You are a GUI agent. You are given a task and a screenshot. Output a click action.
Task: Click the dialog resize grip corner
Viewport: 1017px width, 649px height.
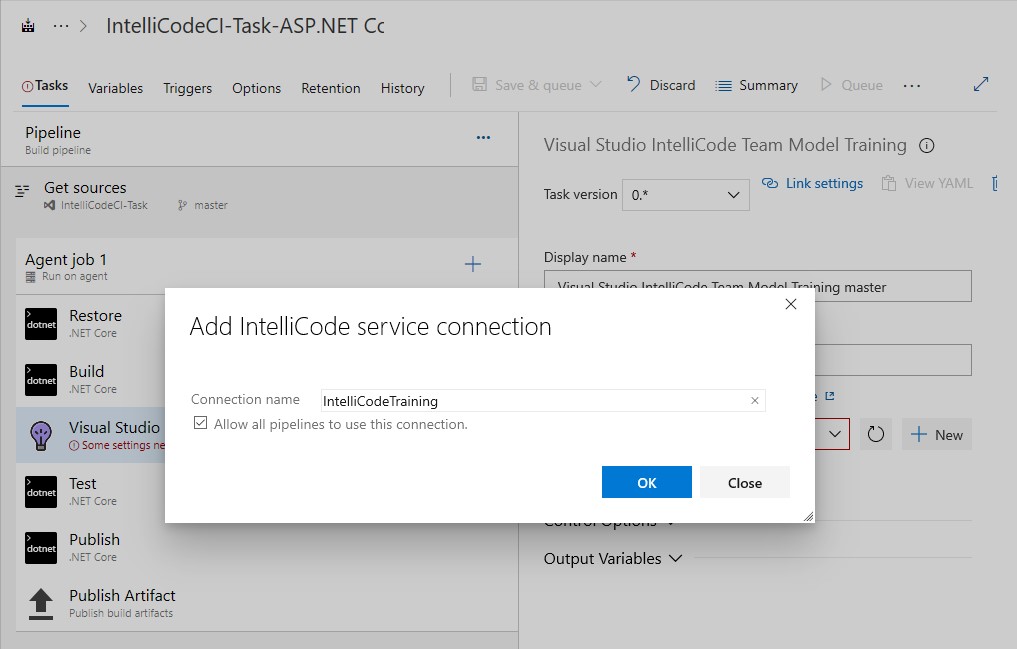point(808,516)
